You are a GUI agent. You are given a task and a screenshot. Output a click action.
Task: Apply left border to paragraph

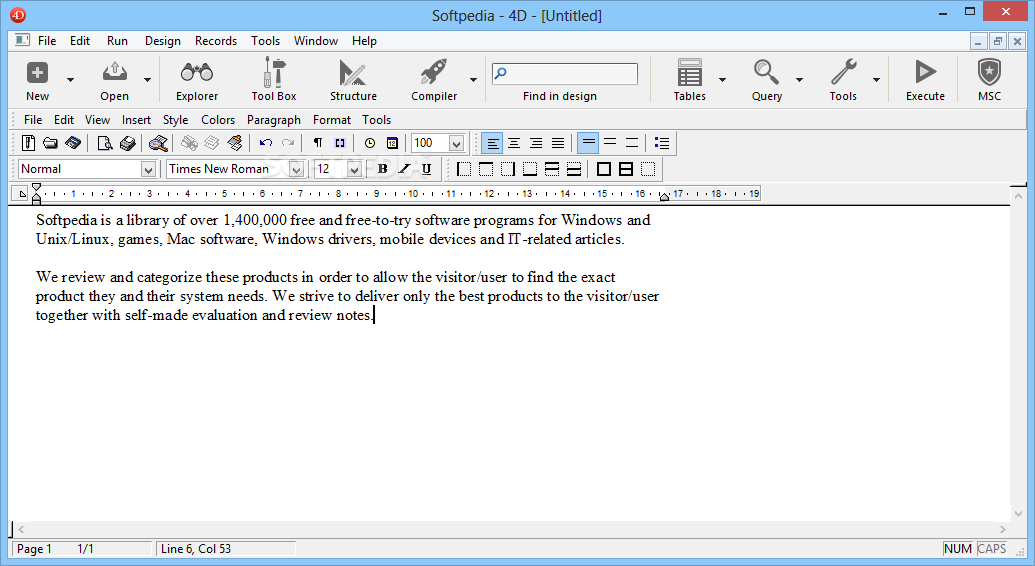[x=464, y=169]
